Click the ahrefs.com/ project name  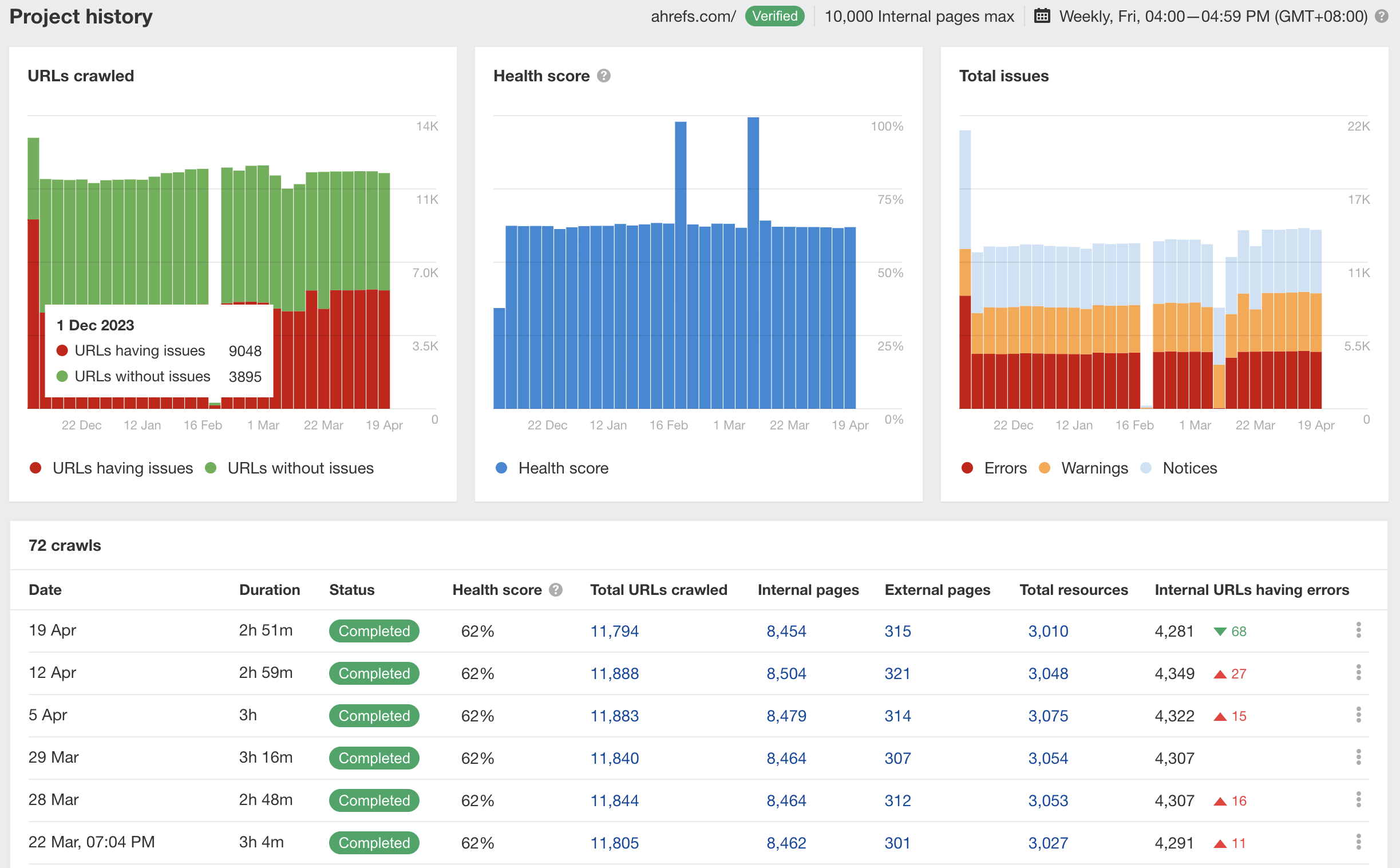pyautogui.click(x=693, y=16)
